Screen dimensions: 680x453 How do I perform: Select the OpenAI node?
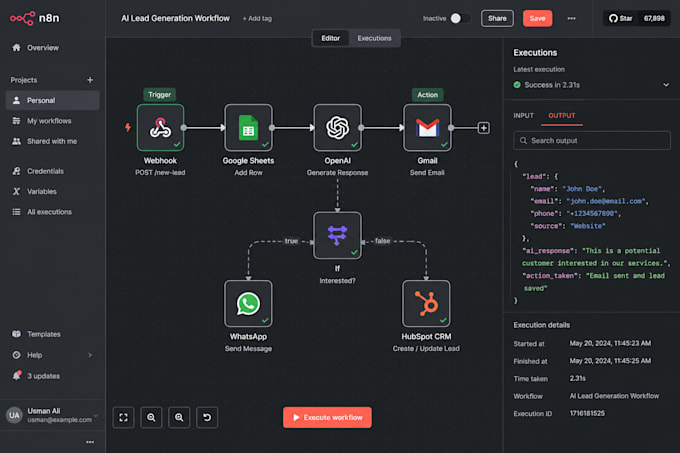click(337, 127)
